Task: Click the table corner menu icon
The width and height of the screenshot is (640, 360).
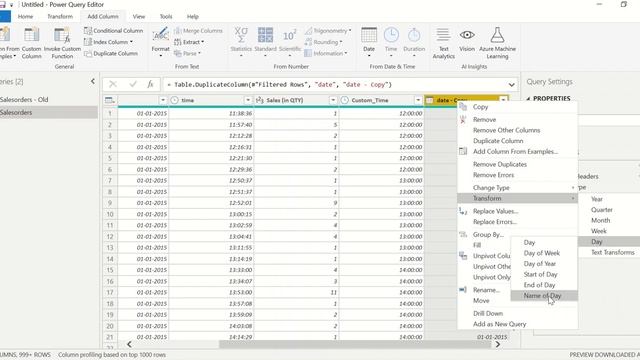Action: tap(110, 100)
